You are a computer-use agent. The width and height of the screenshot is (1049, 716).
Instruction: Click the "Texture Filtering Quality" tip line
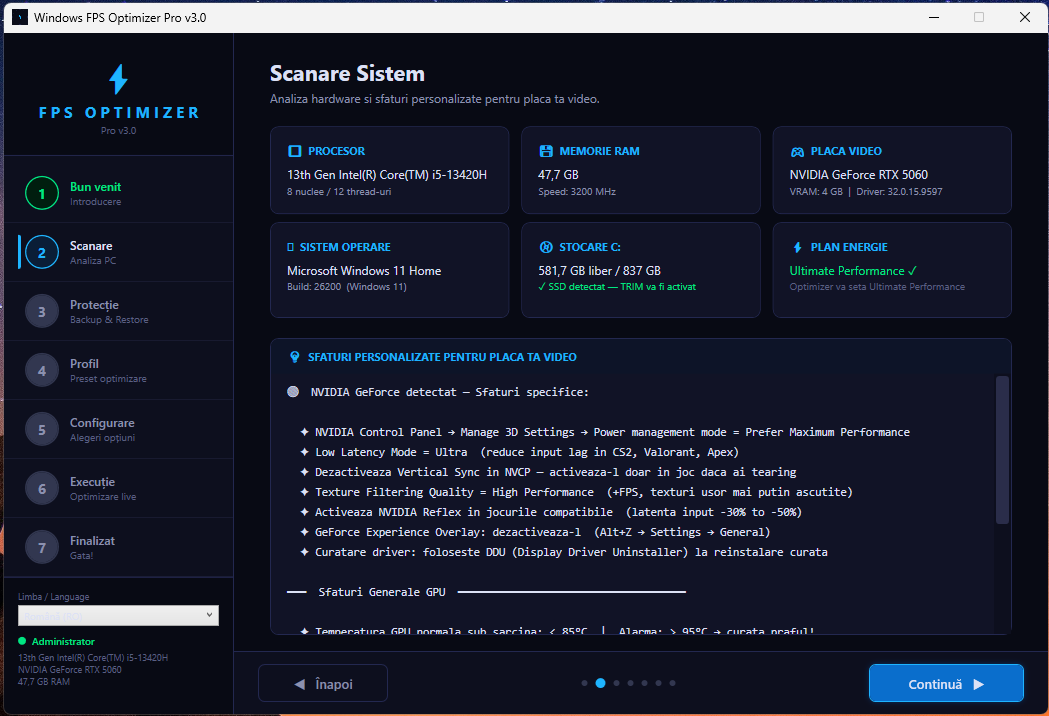point(577,492)
